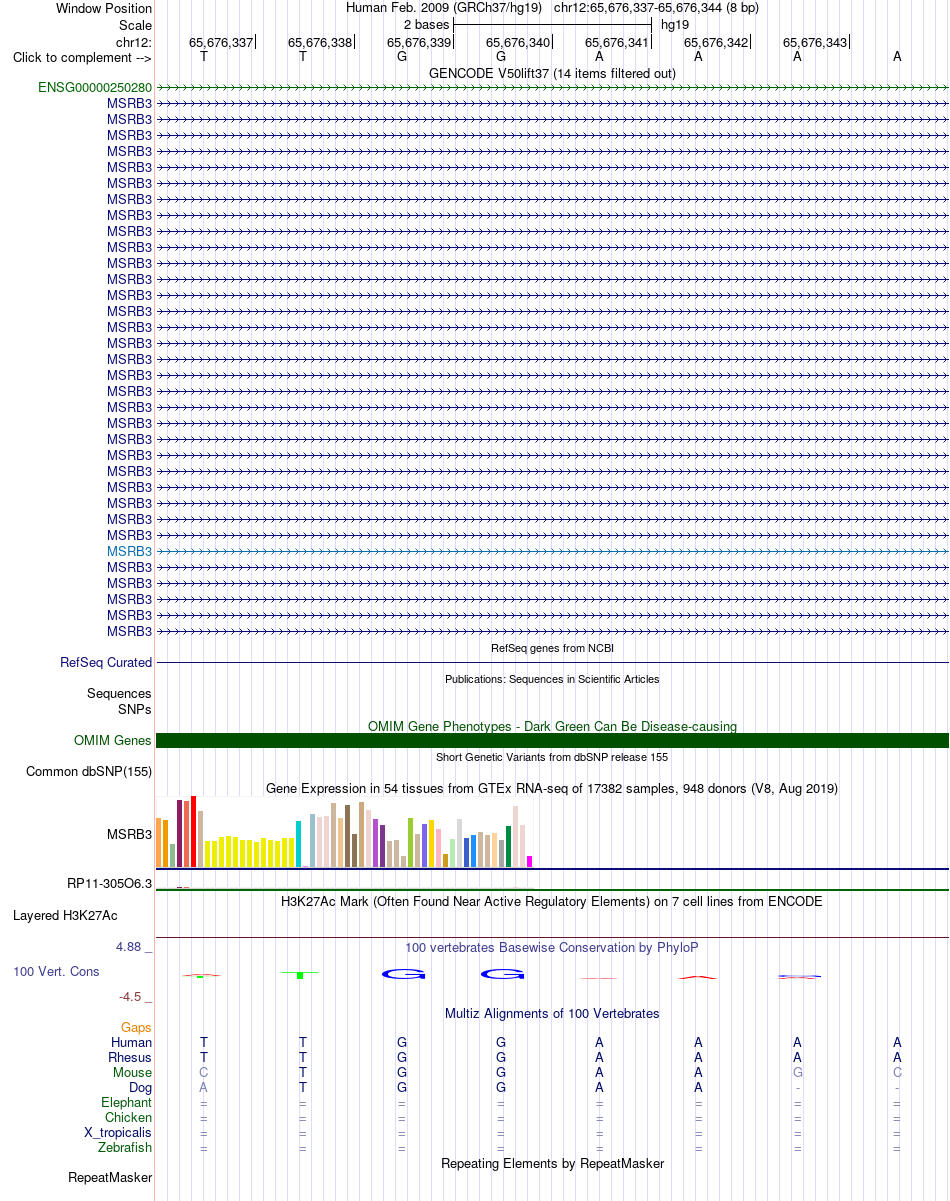Click the RepeatMasker track label

pos(110,1177)
